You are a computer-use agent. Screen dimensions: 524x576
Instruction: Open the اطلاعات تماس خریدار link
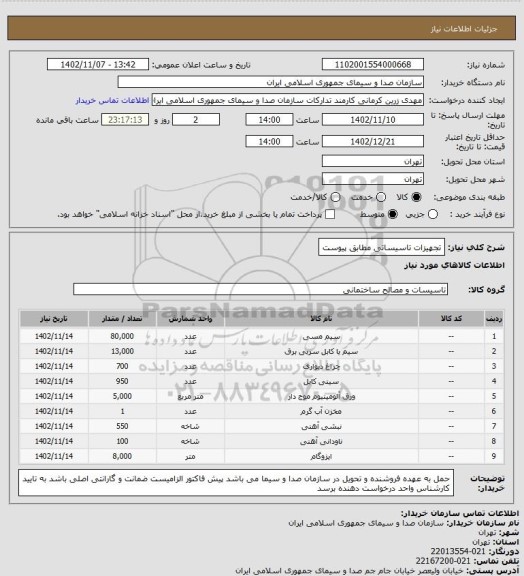112,100
